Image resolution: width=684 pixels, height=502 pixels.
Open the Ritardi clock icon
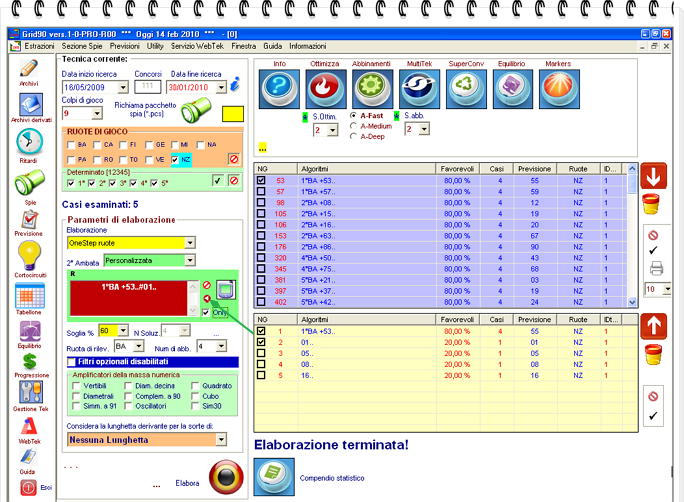click(x=29, y=142)
